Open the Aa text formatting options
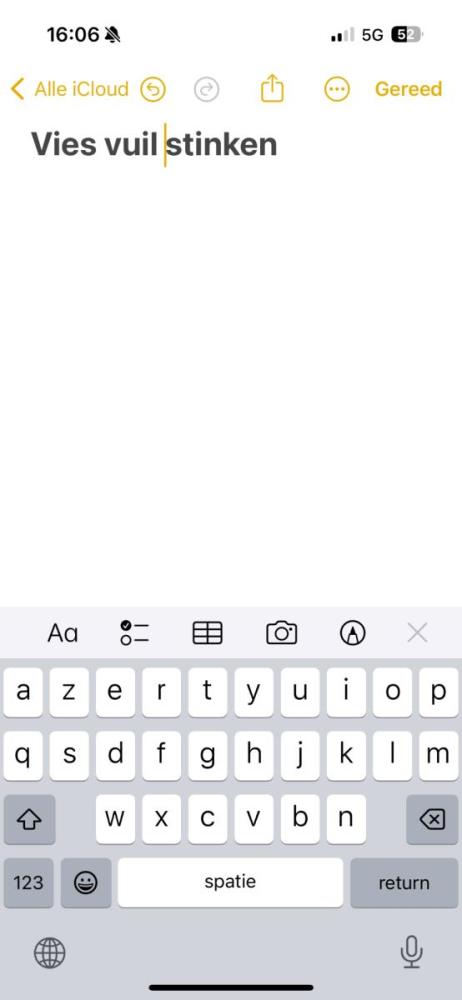Image resolution: width=462 pixels, height=1000 pixels. click(63, 633)
